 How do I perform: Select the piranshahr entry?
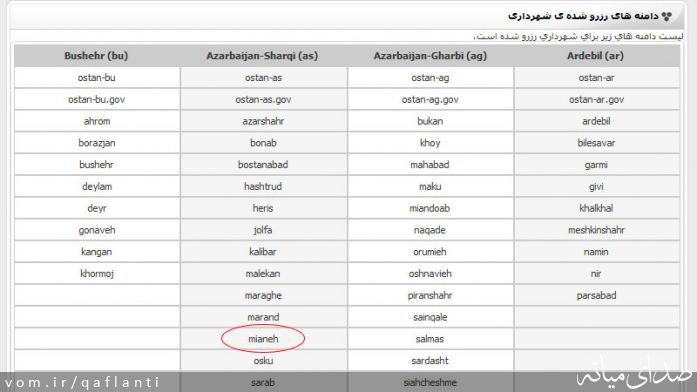[x=430, y=296]
